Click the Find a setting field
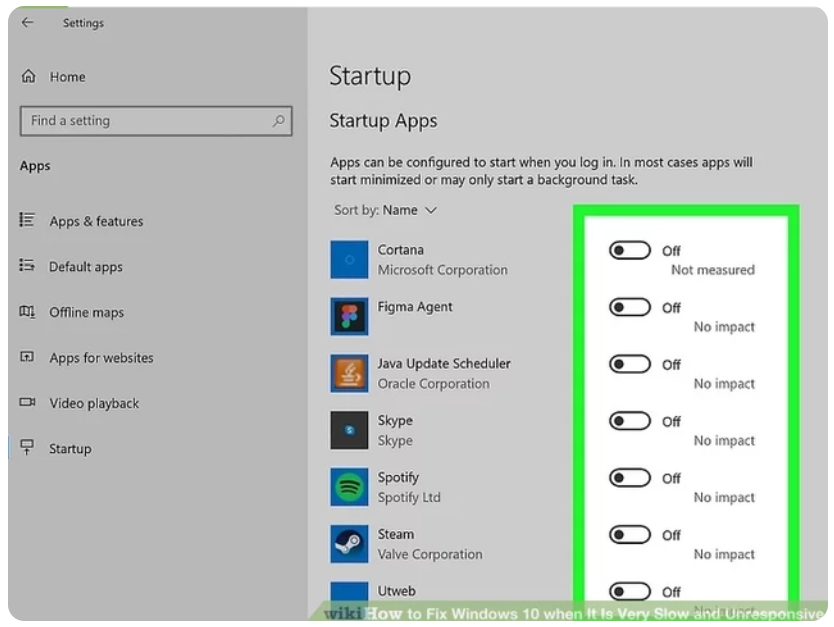The image size is (834, 627). [145, 121]
